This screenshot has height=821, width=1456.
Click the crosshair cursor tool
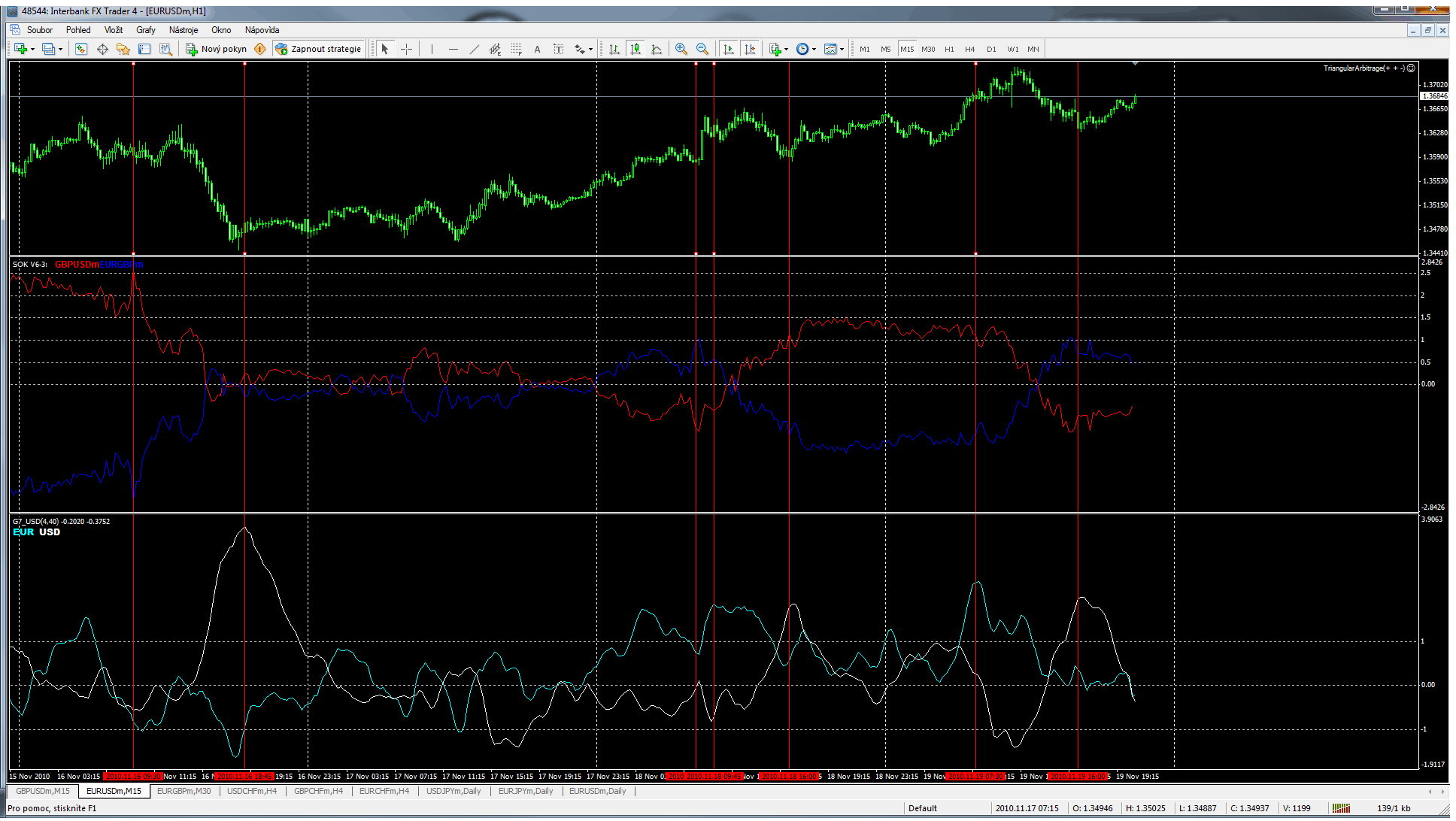[407, 49]
